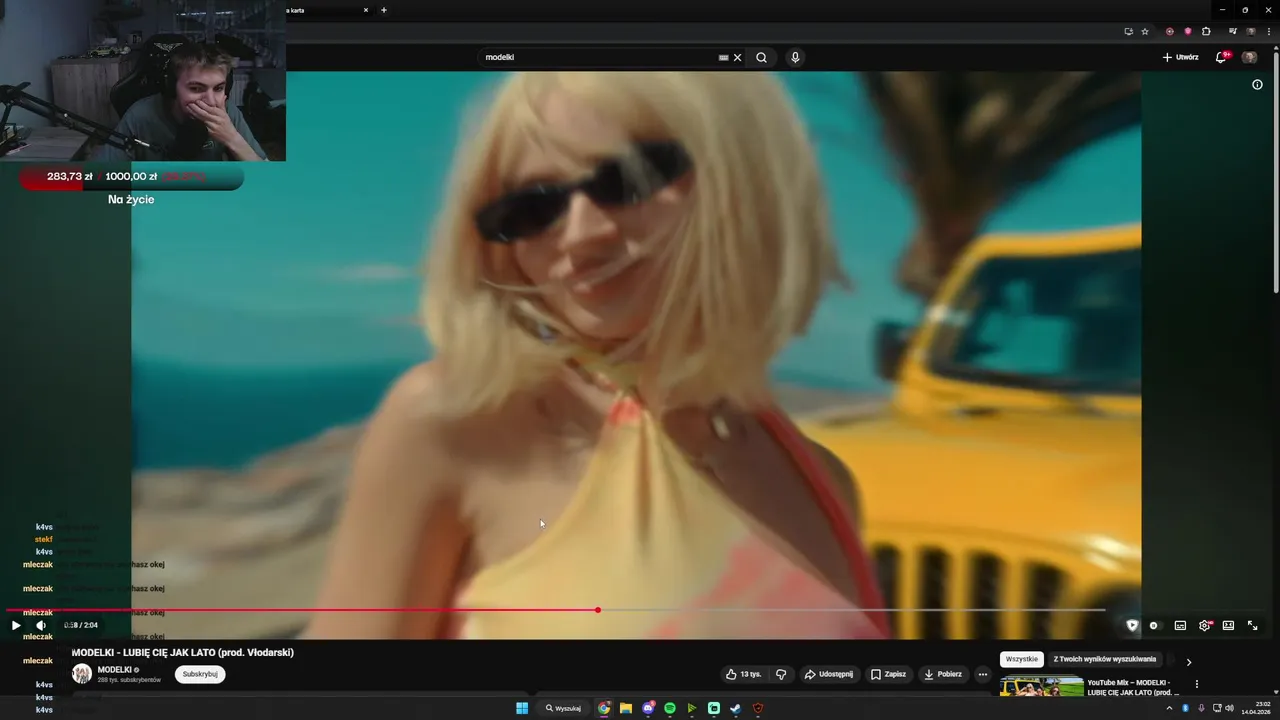Click the Bluetooth tray icon
This screenshot has height=720, width=1280.
[x=1185, y=708]
